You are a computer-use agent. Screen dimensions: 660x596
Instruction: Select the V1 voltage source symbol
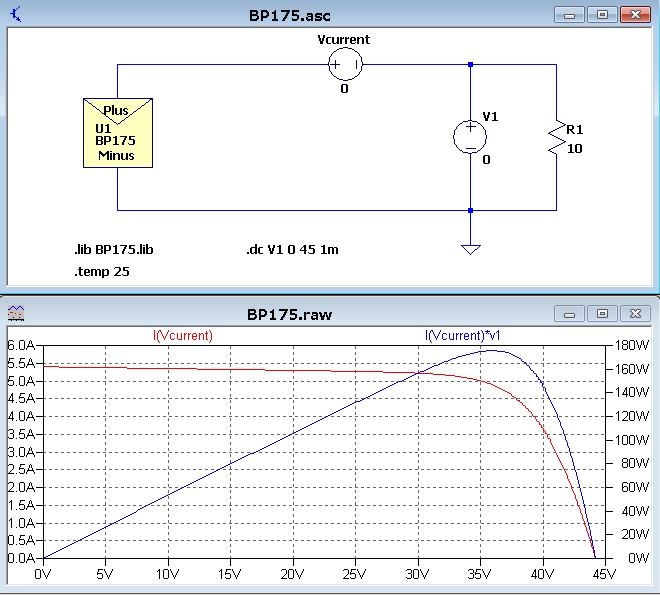470,137
